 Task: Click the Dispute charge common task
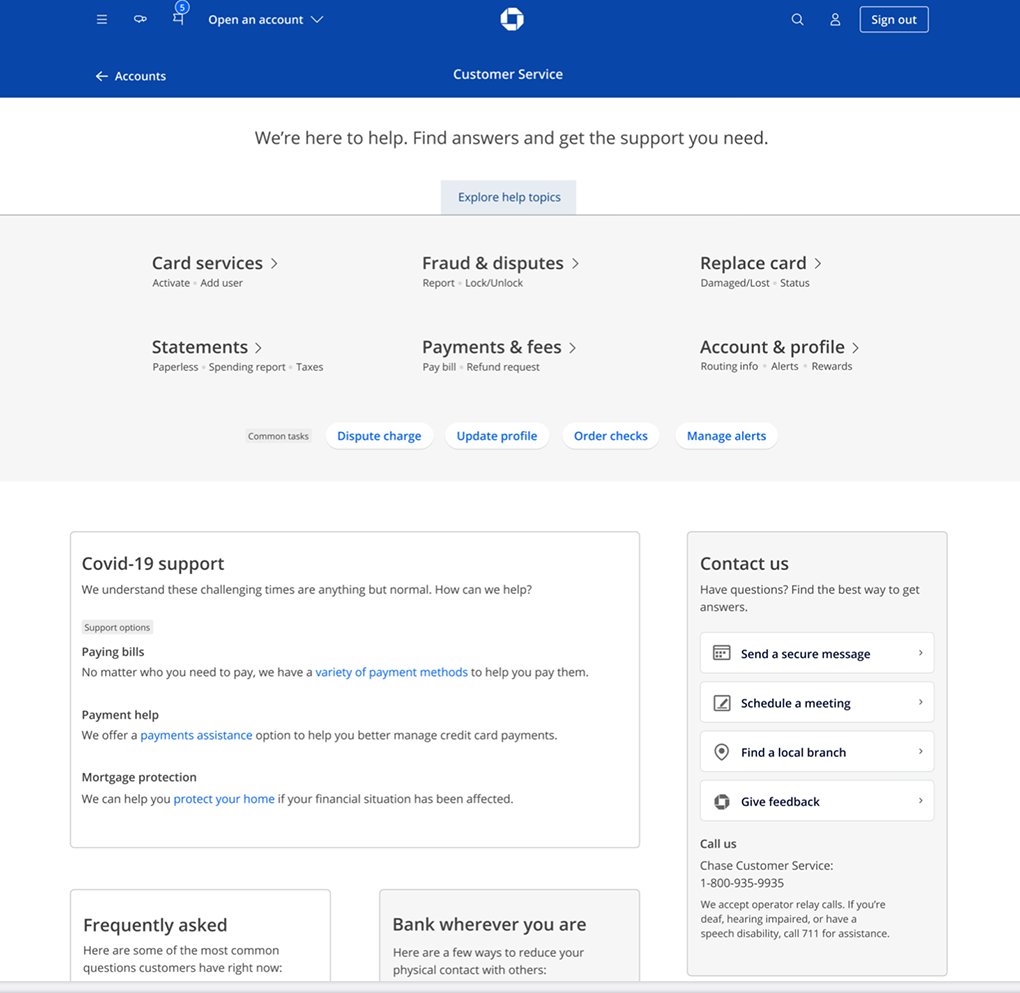[x=379, y=436]
